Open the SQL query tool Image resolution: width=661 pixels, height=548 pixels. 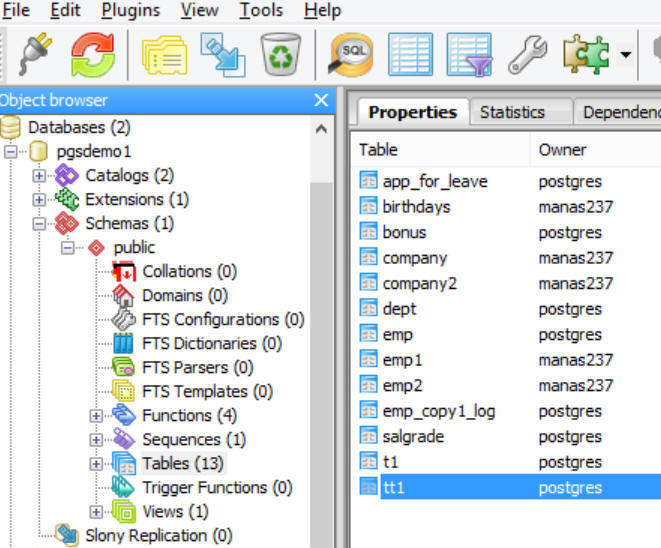tap(351, 54)
